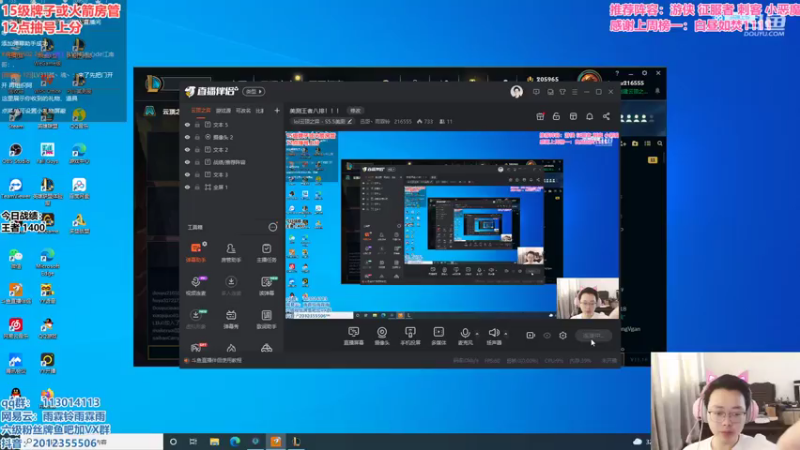Image resolution: width=800 pixels, height=450 pixels.
Task: Open OBS Studio desktop shortcut
Action: tap(16, 154)
